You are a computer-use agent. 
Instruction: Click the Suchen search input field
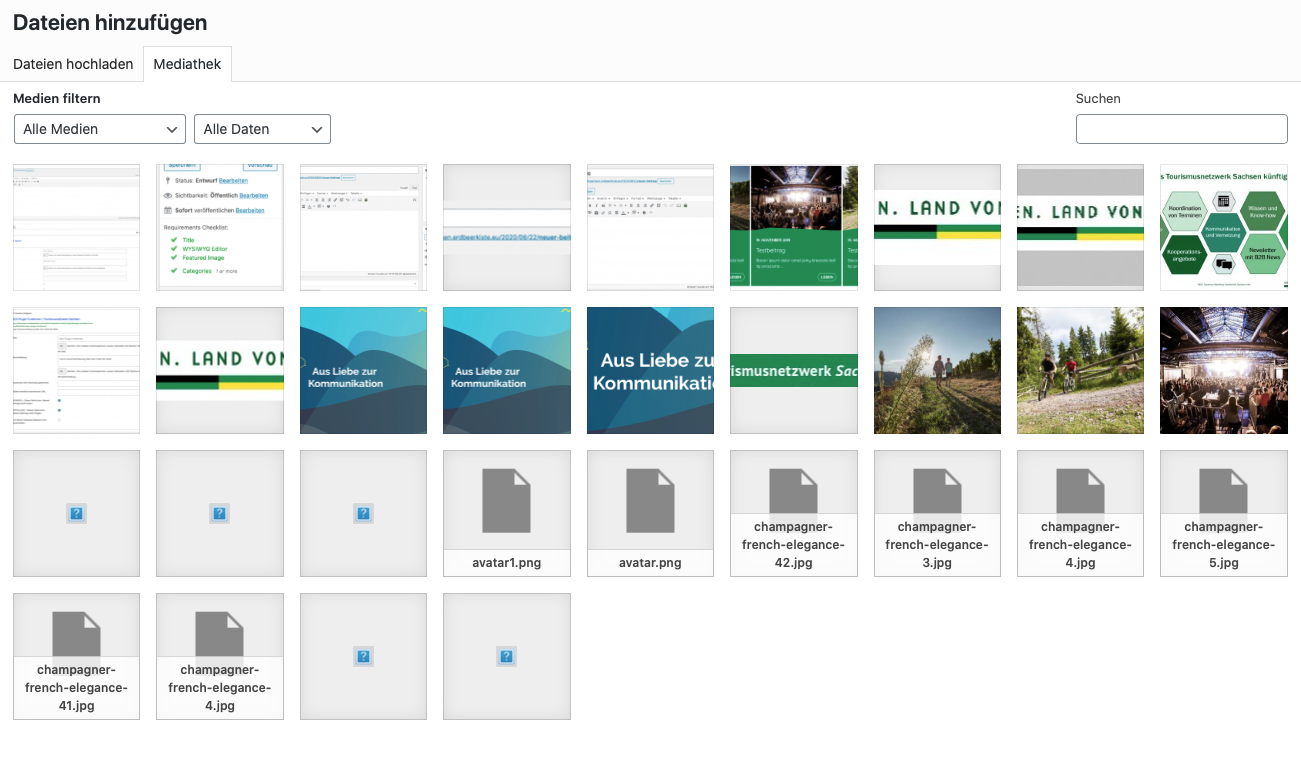pos(1181,129)
